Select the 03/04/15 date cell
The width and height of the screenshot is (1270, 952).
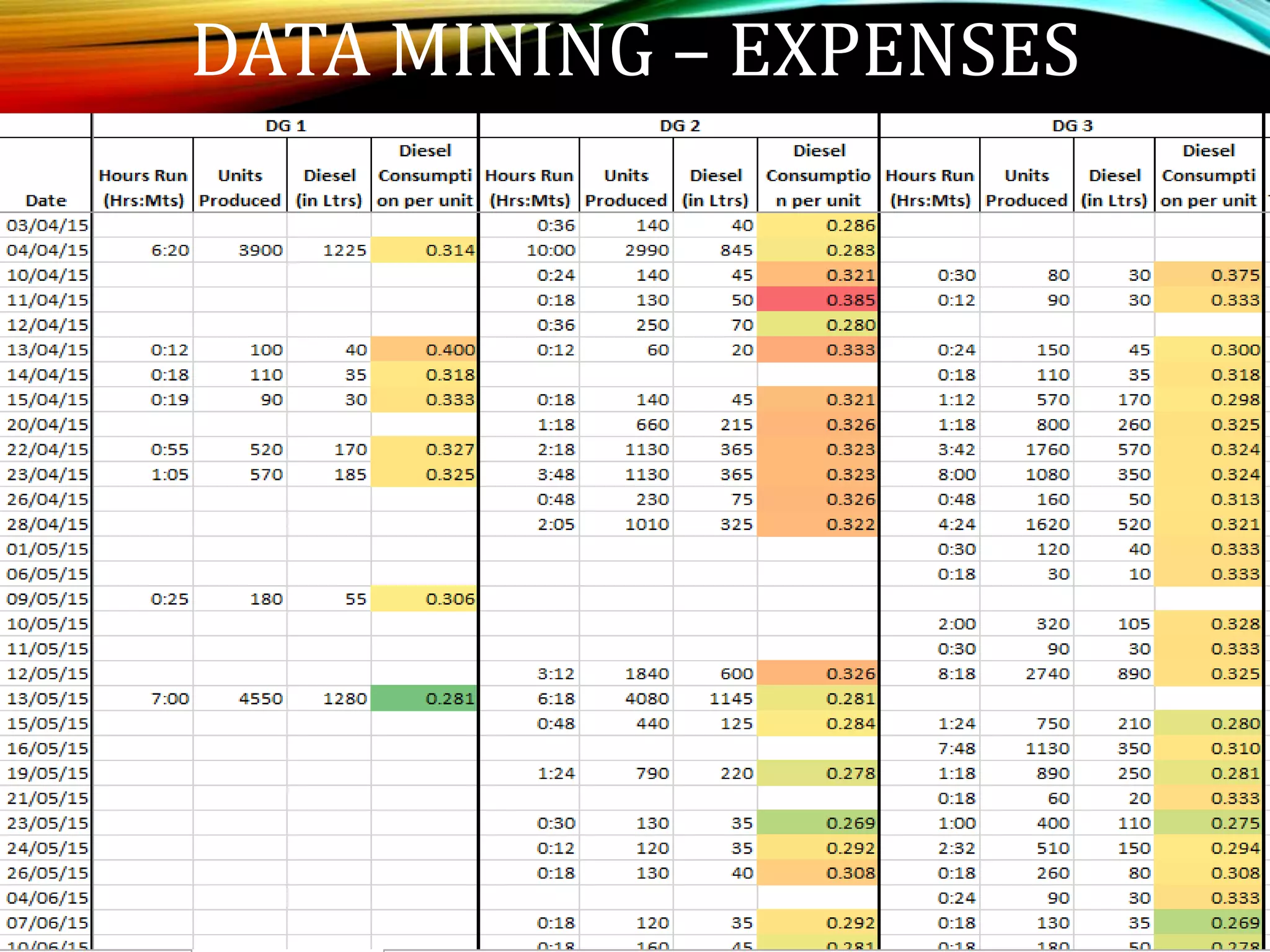(x=47, y=225)
